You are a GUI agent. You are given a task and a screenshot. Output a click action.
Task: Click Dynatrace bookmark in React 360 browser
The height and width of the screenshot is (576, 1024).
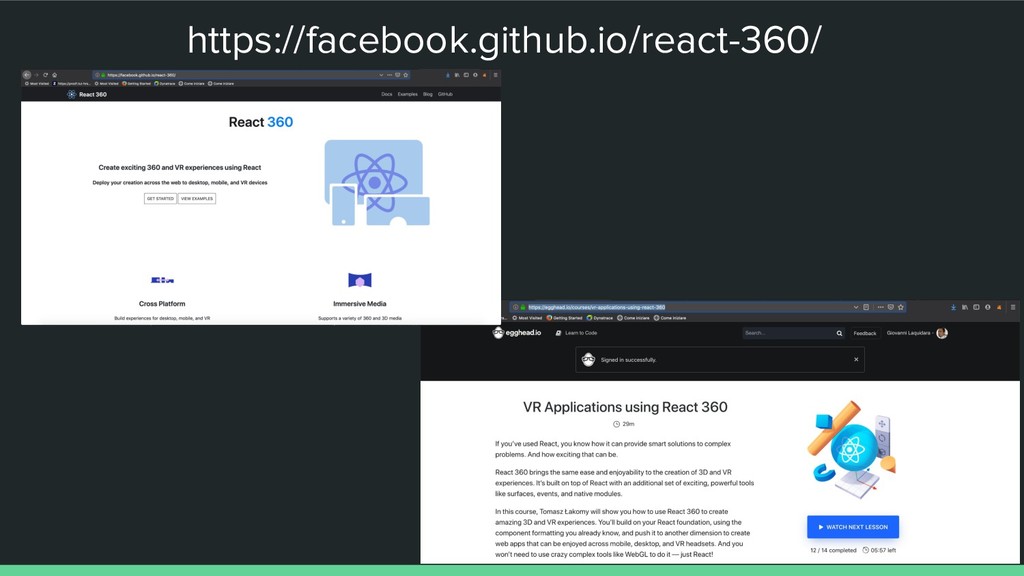(x=165, y=84)
